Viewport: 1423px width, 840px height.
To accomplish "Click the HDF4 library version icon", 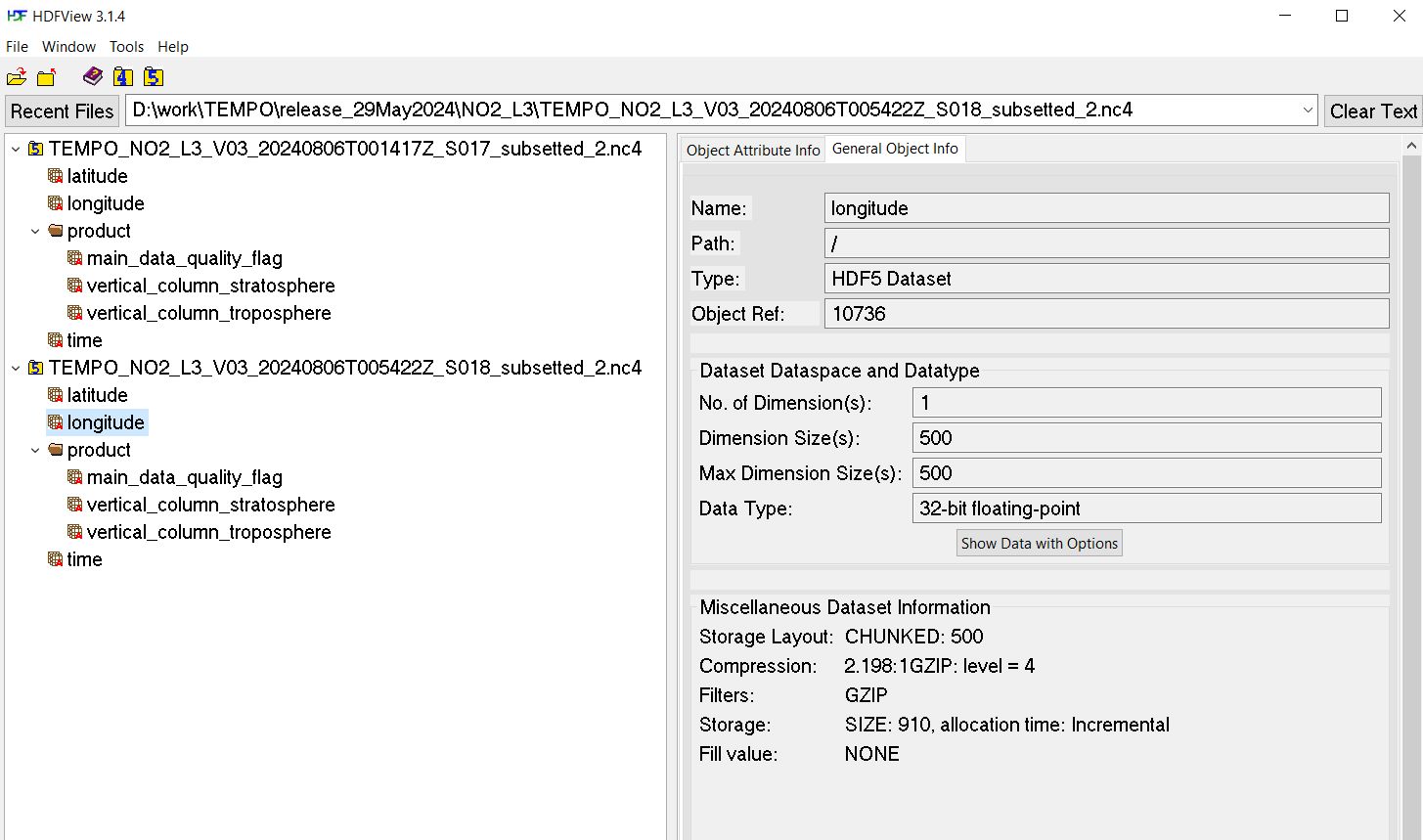I will click(122, 77).
